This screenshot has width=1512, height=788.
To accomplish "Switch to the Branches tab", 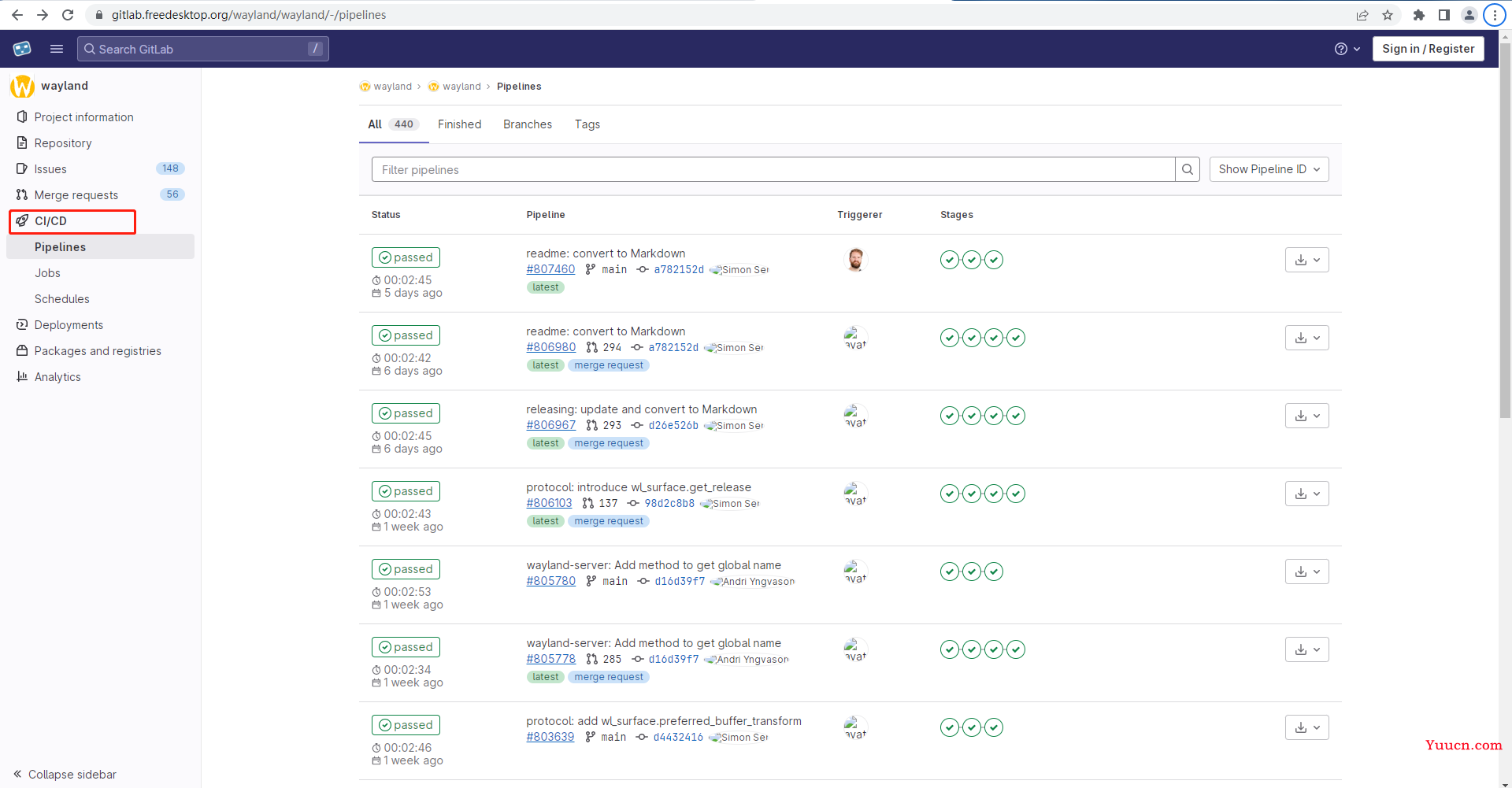I will [x=528, y=124].
